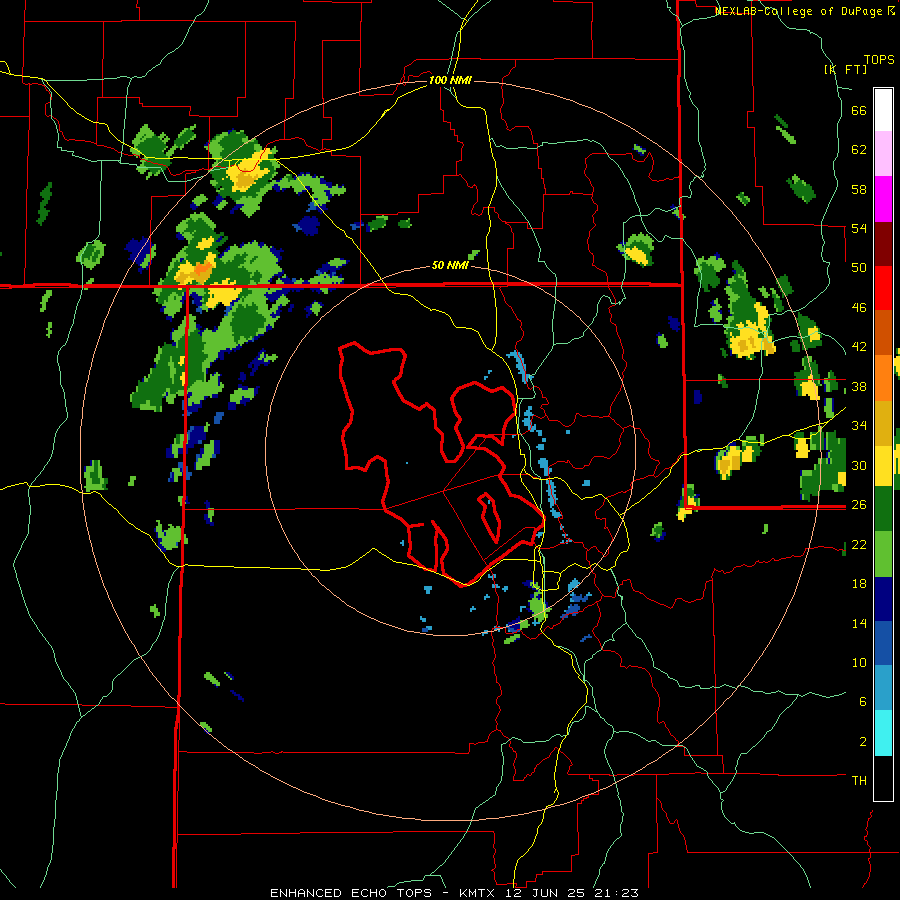Click the yellow swatch near 30
The width and height of the screenshot is (900, 900).
[x=883, y=466]
